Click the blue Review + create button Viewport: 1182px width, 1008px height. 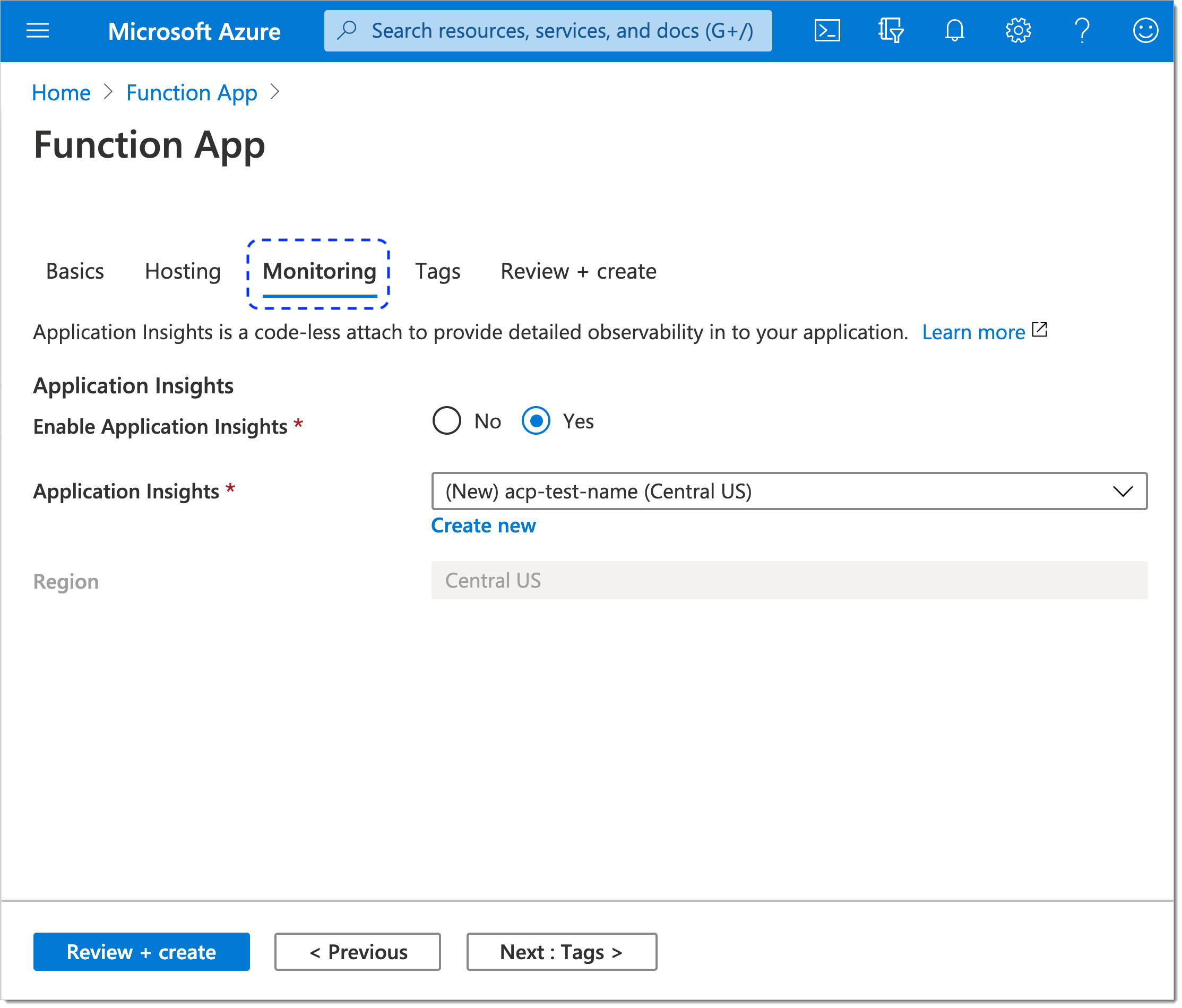142,952
